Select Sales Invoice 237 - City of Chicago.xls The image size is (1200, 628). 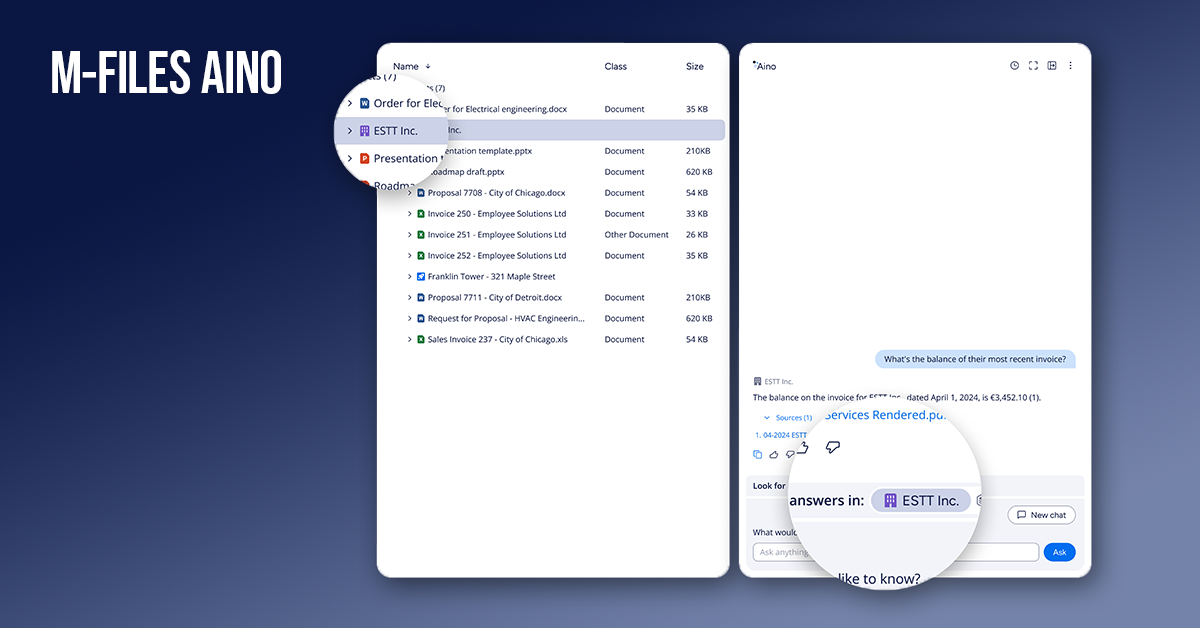(497, 340)
